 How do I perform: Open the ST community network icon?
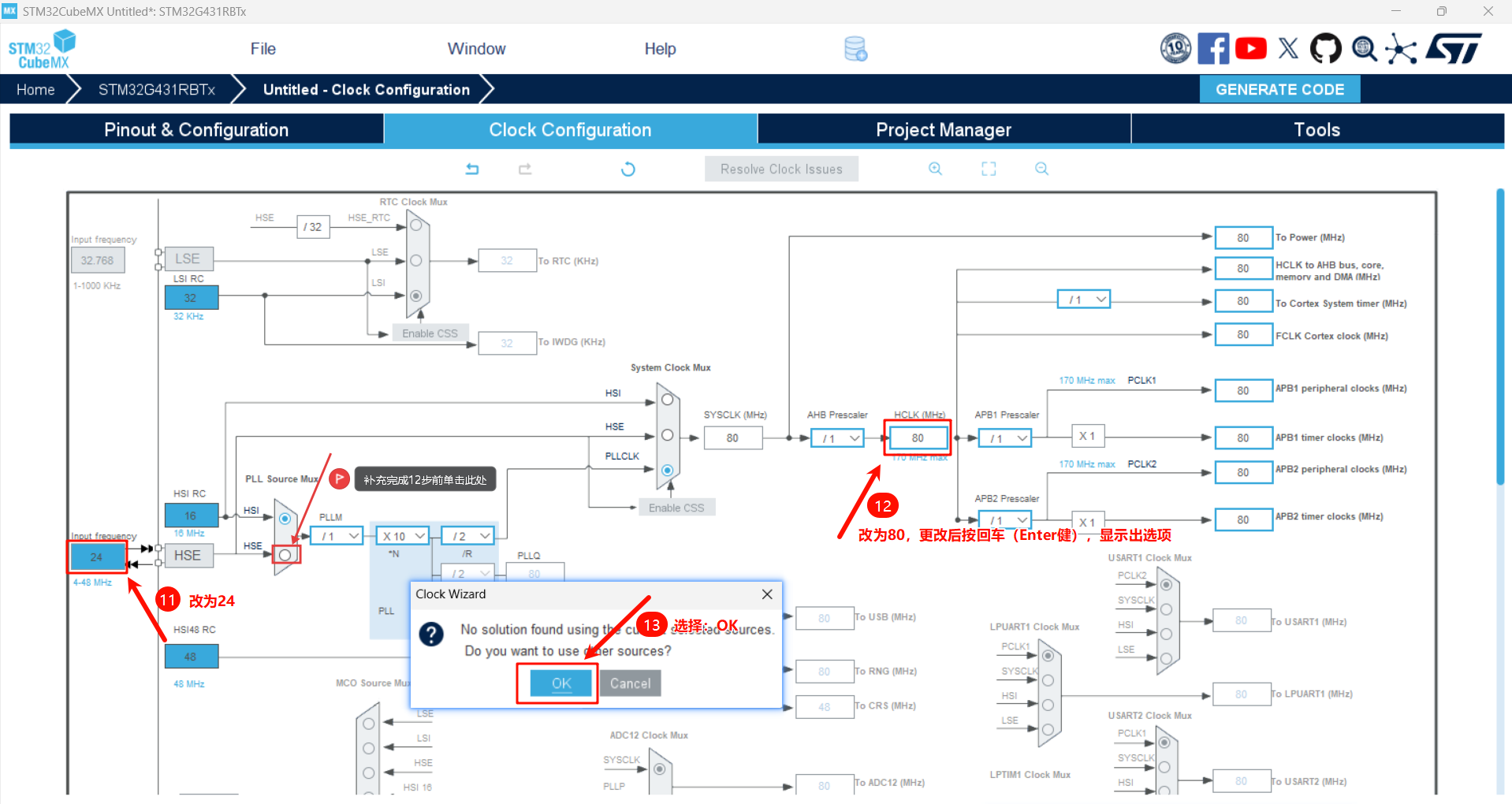click(1402, 49)
